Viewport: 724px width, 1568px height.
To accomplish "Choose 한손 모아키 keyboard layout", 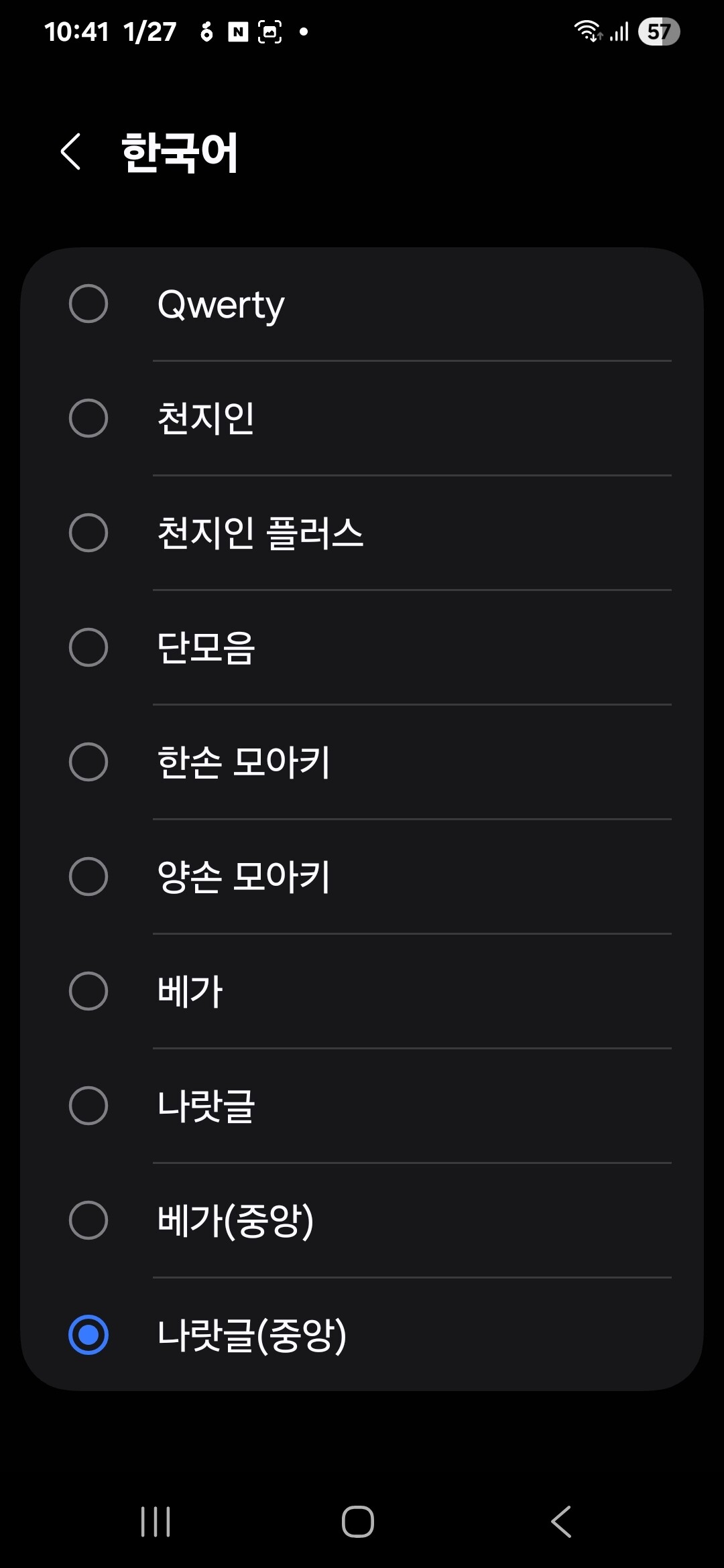I will coord(88,762).
